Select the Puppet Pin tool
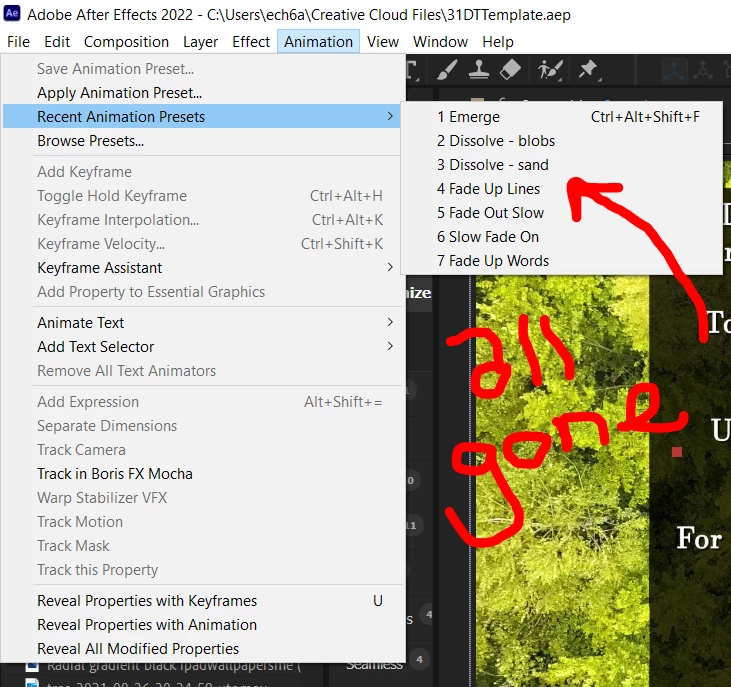Image resolution: width=731 pixels, height=687 pixels. click(588, 70)
